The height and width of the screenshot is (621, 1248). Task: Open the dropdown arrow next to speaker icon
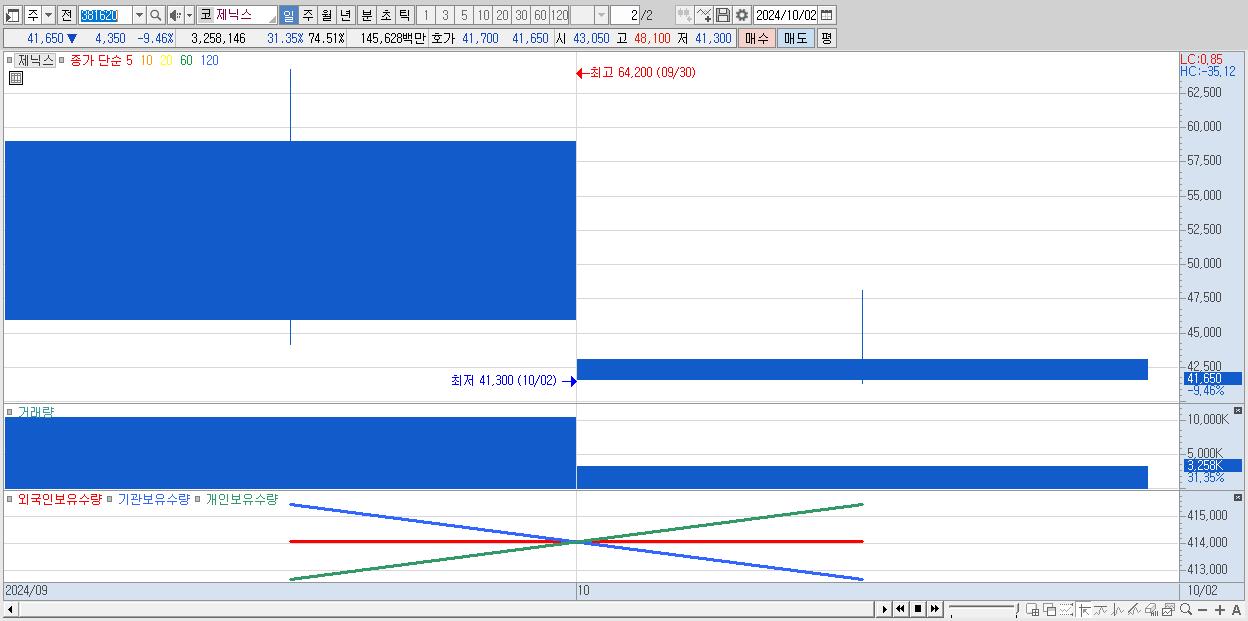point(189,15)
